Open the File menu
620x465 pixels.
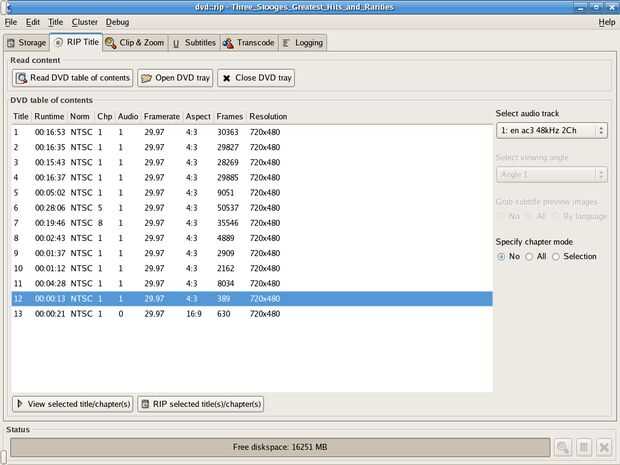click(x=11, y=22)
